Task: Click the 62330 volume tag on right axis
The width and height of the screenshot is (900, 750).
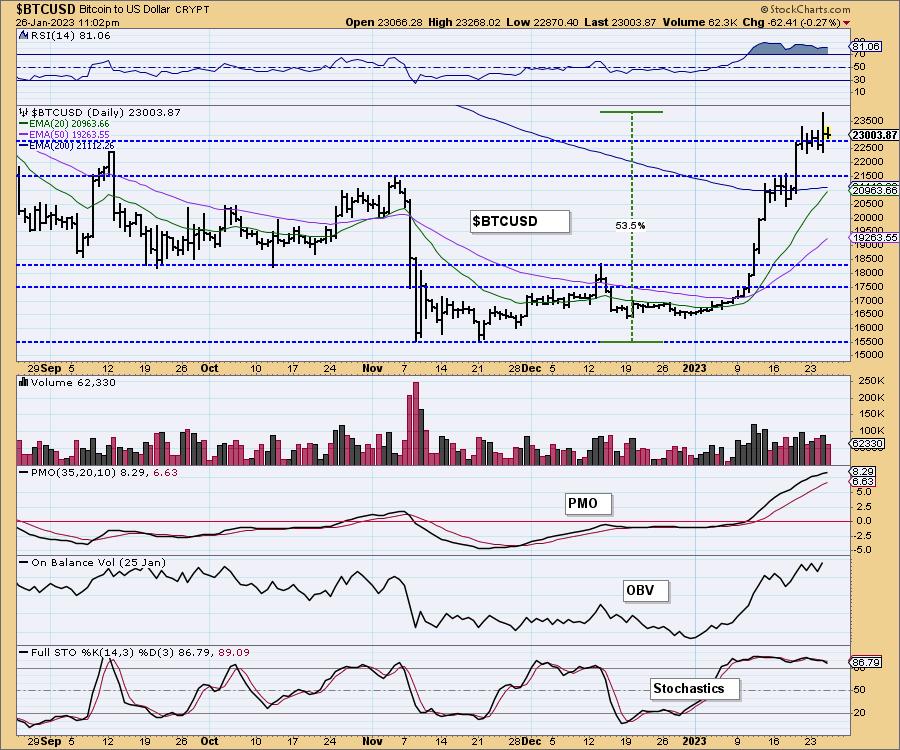Action: [867, 444]
